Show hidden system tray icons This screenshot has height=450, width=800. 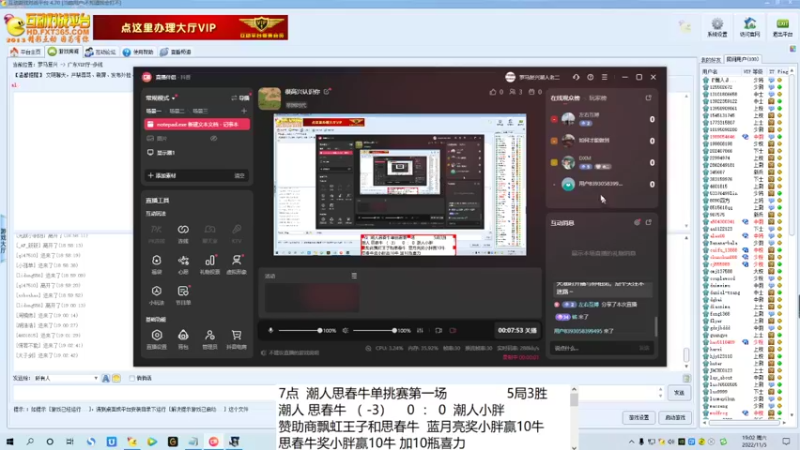[631, 441]
